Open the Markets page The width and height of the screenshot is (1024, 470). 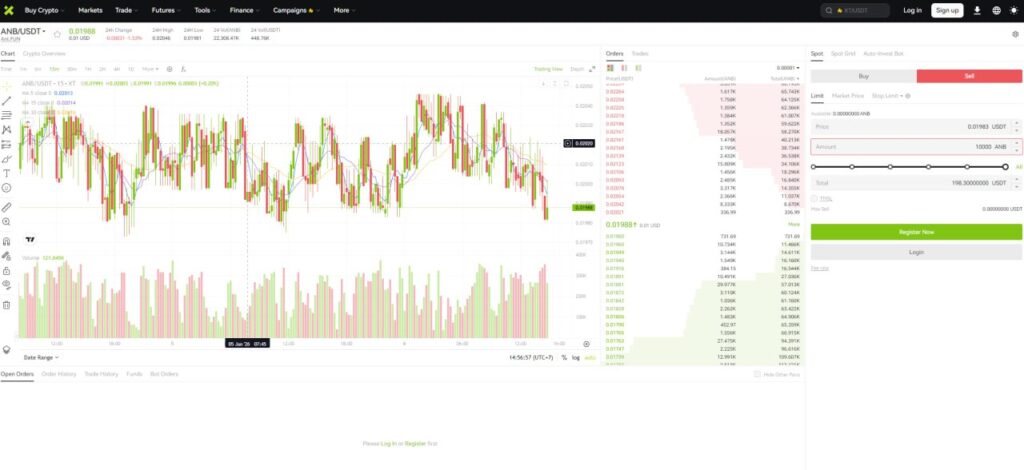coord(90,10)
